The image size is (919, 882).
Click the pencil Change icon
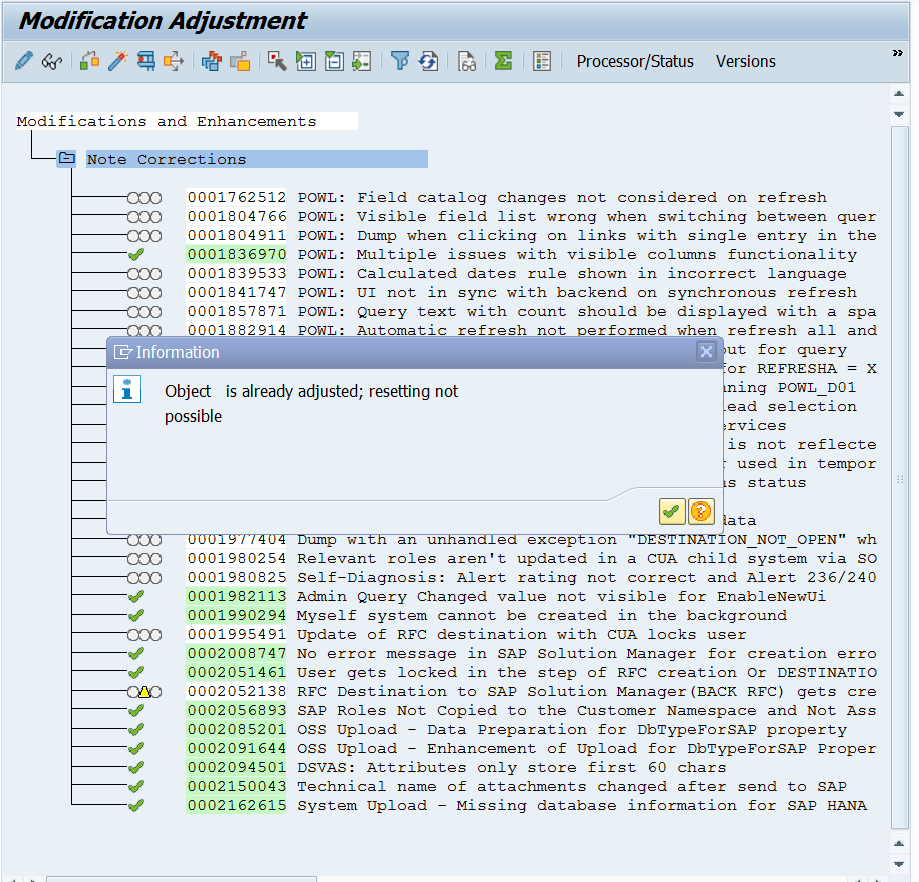click(24, 61)
